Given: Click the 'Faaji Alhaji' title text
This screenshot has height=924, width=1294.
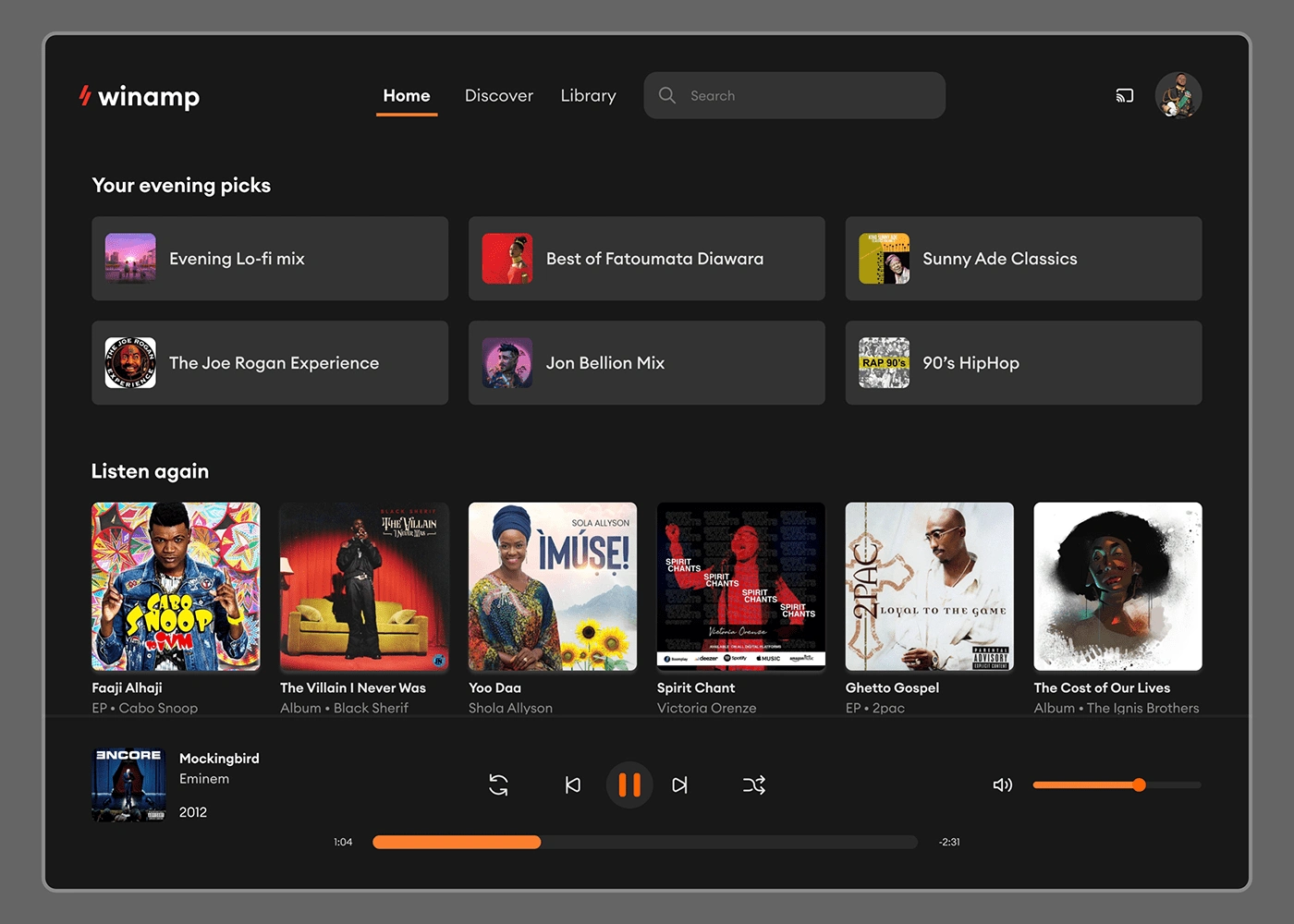Looking at the screenshot, I should point(128,688).
